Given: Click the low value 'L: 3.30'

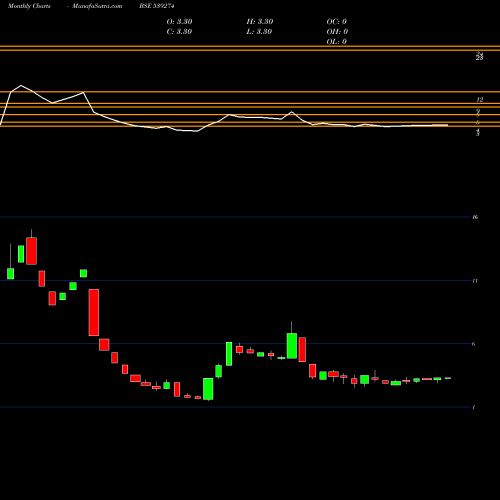Looking at the screenshot, I should tap(259, 32).
